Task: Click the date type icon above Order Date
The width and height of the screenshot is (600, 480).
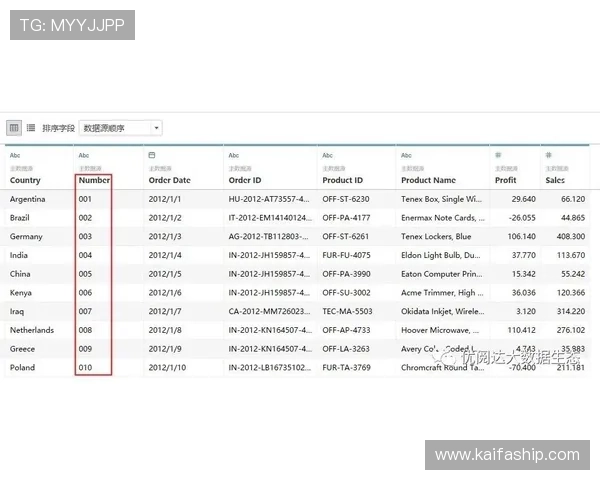Action: [x=152, y=155]
